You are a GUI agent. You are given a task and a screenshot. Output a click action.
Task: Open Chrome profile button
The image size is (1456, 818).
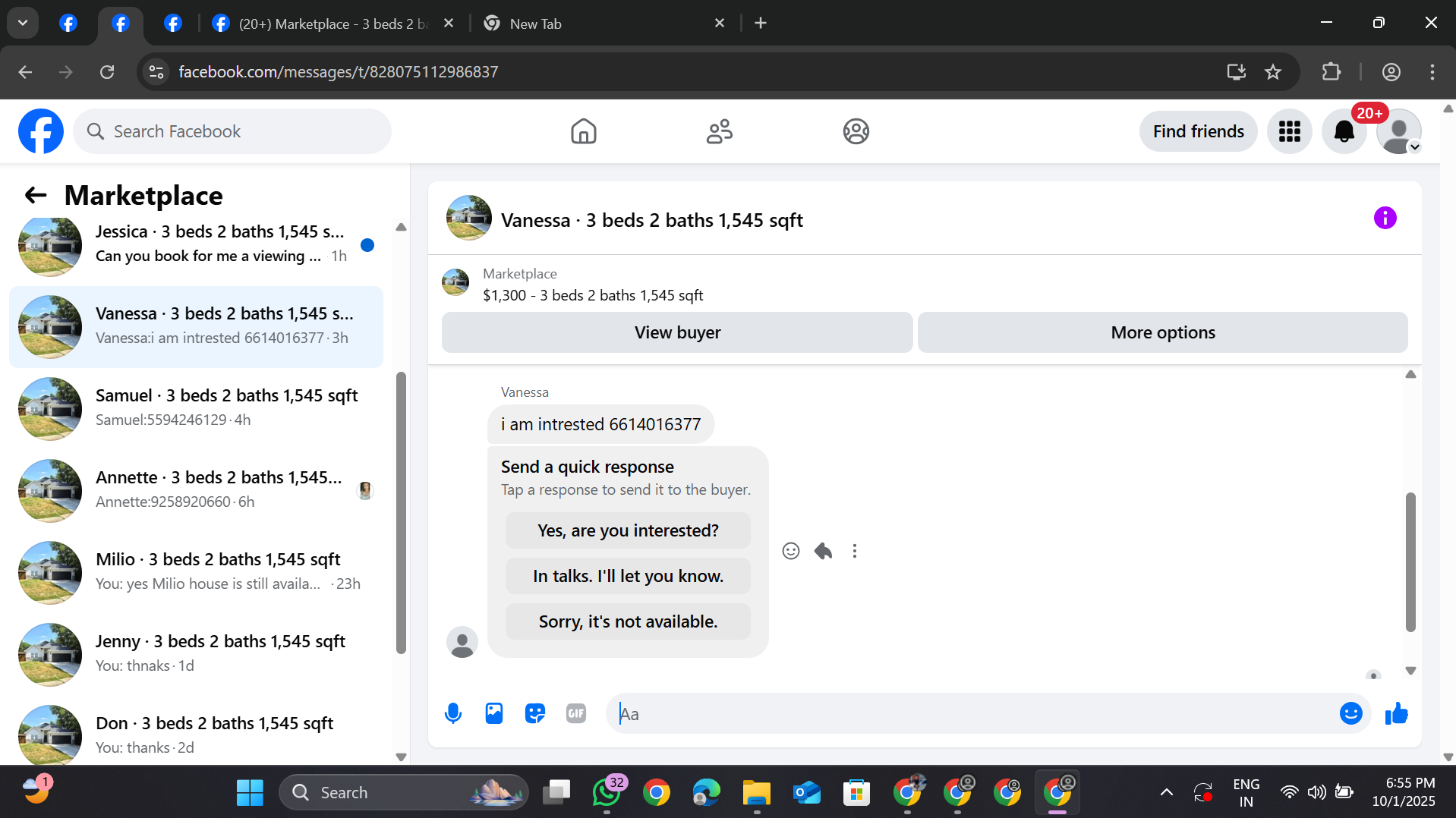click(x=1391, y=72)
